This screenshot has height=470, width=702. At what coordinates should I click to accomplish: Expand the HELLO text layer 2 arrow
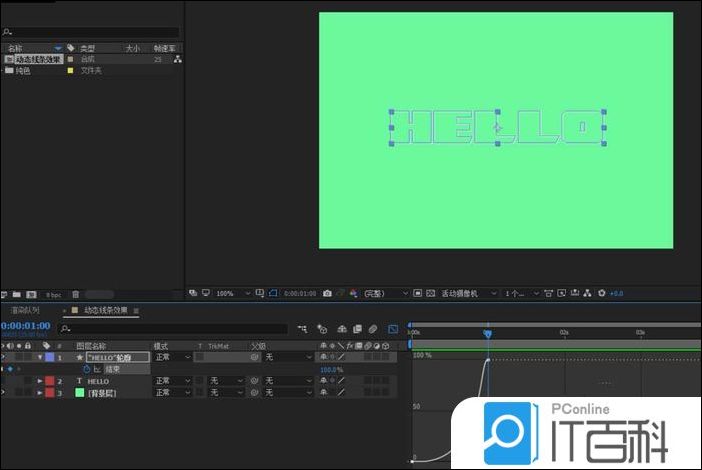click(x=40, y=381)
